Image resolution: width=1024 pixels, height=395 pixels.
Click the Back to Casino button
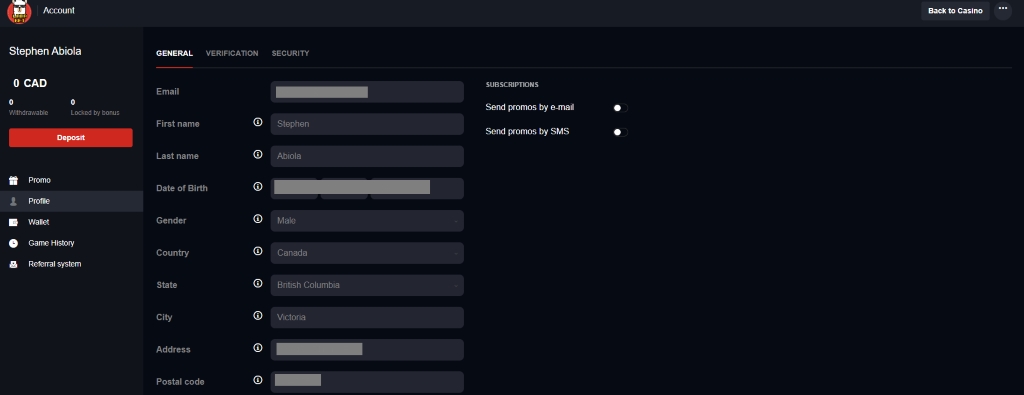[x=955, y=10]
